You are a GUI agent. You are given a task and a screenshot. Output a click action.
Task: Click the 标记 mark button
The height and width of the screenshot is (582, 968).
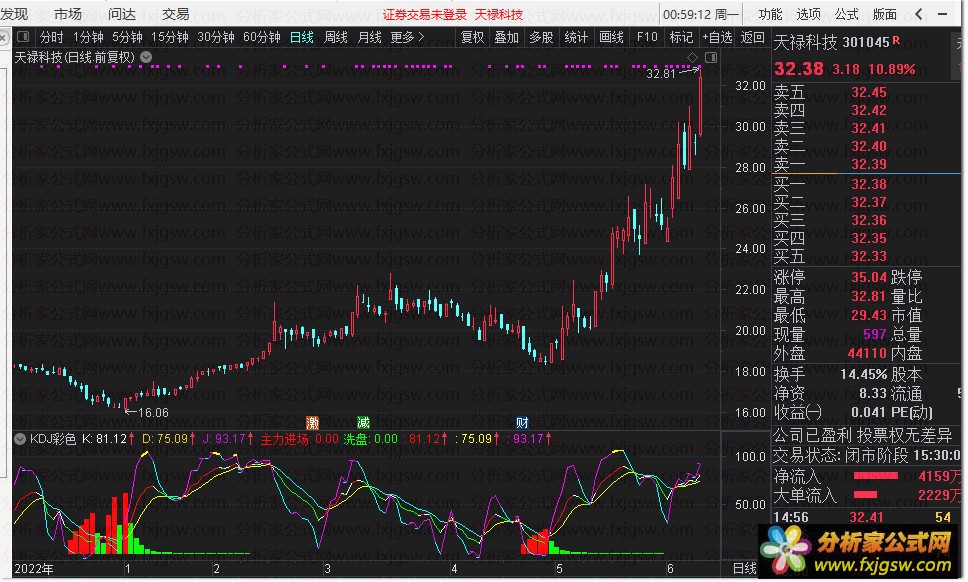coord(682,37)
